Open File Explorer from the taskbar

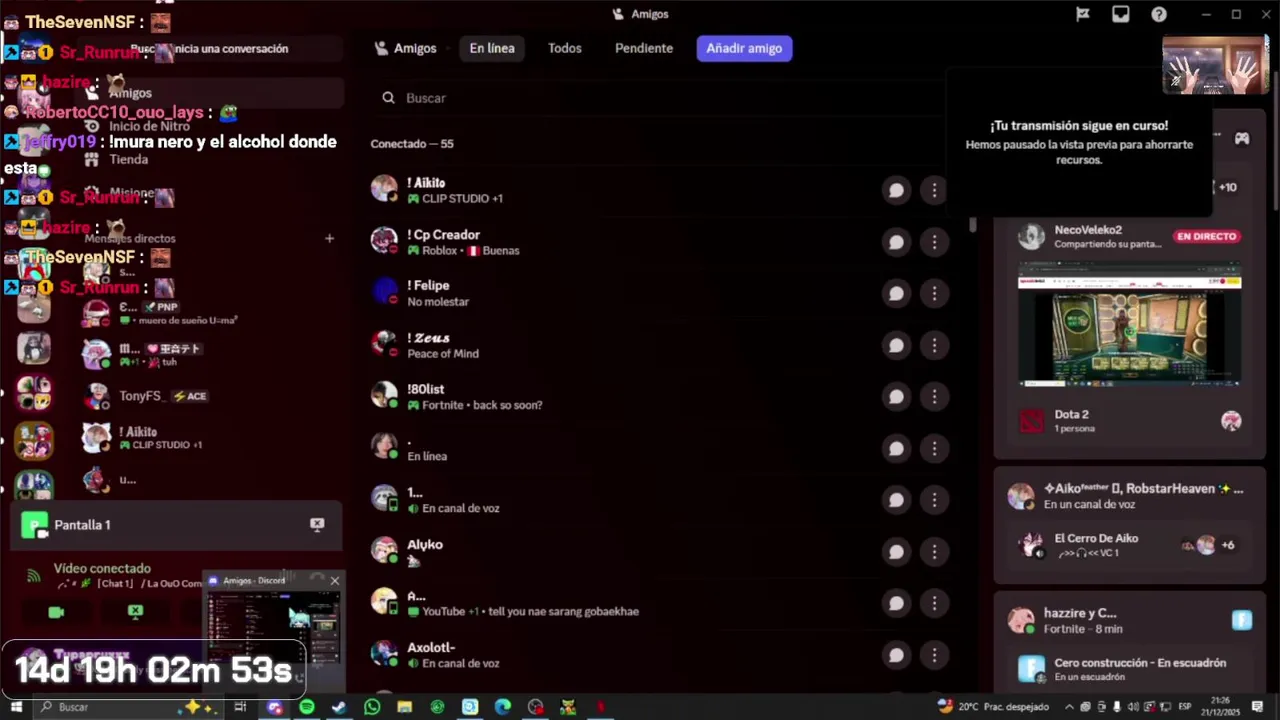click(405, 707)
